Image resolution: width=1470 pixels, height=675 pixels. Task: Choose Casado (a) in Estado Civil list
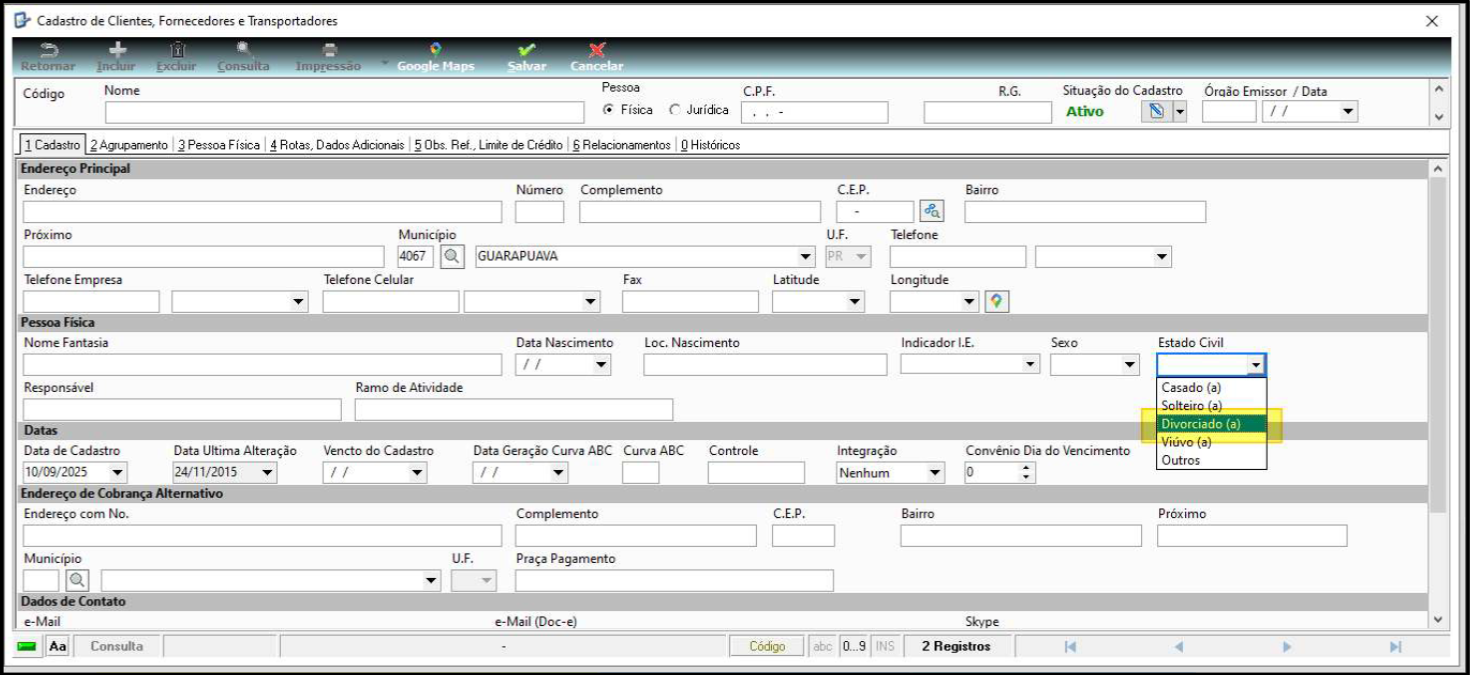pyautogui.click(x=1212, y=388)
